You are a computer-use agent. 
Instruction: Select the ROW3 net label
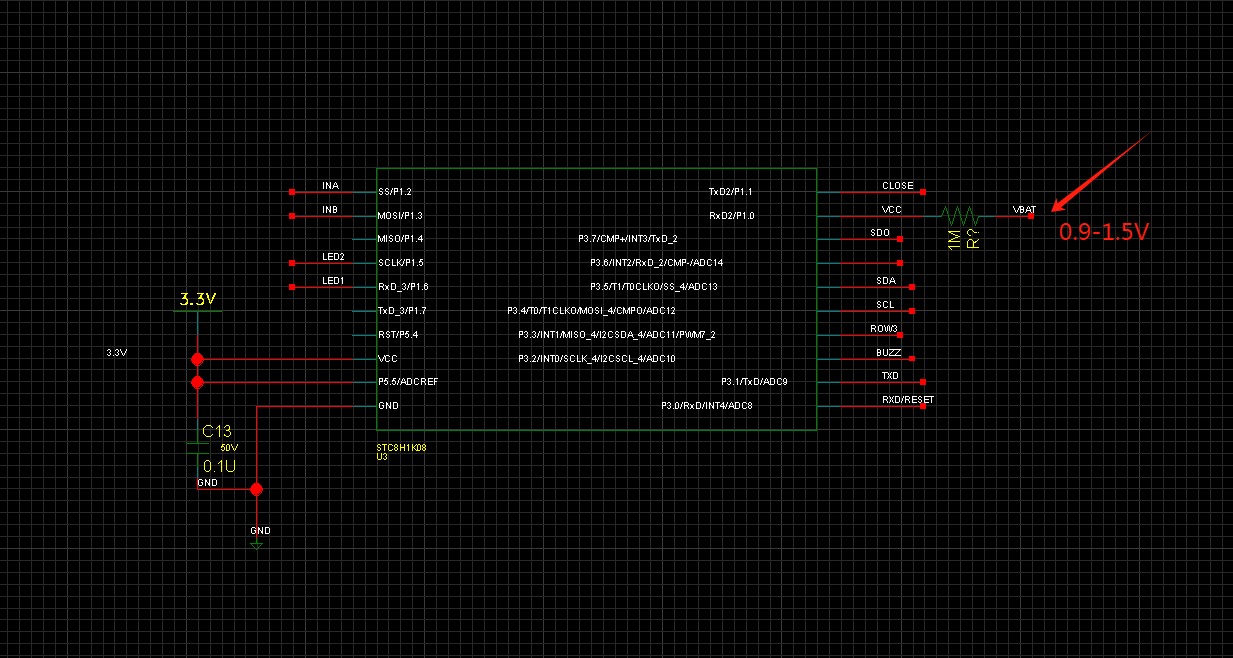[x=885, y=328]
